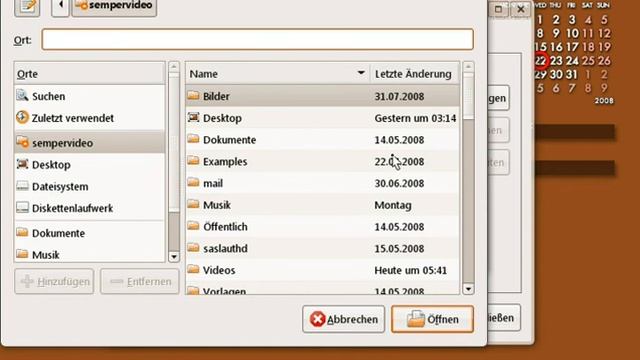Click the Examples folder icon
This screenshot has width=640, height=360.
[x=193, y=161]
